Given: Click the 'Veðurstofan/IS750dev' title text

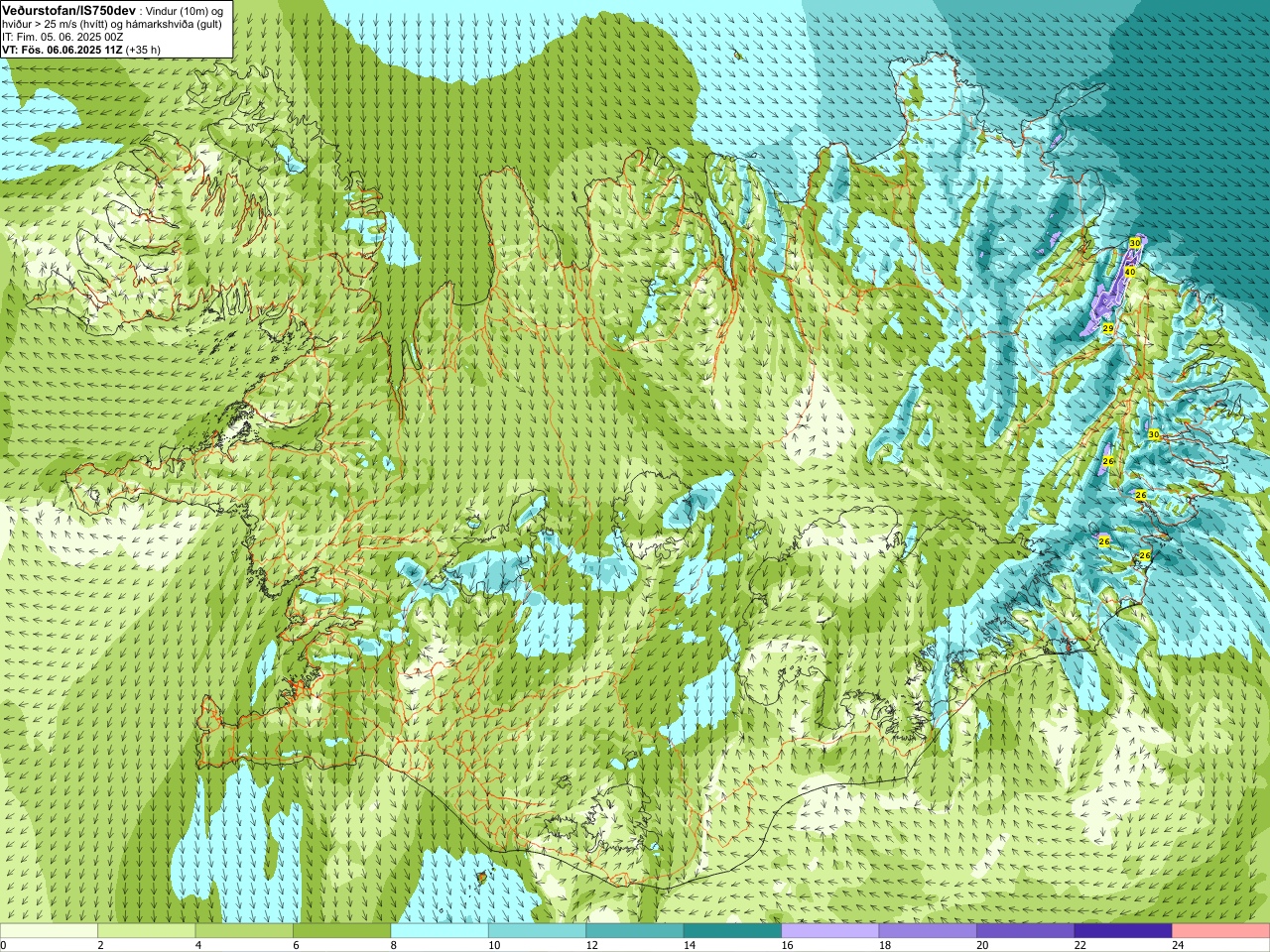Looking at the screenshot, I should (69, 10).
